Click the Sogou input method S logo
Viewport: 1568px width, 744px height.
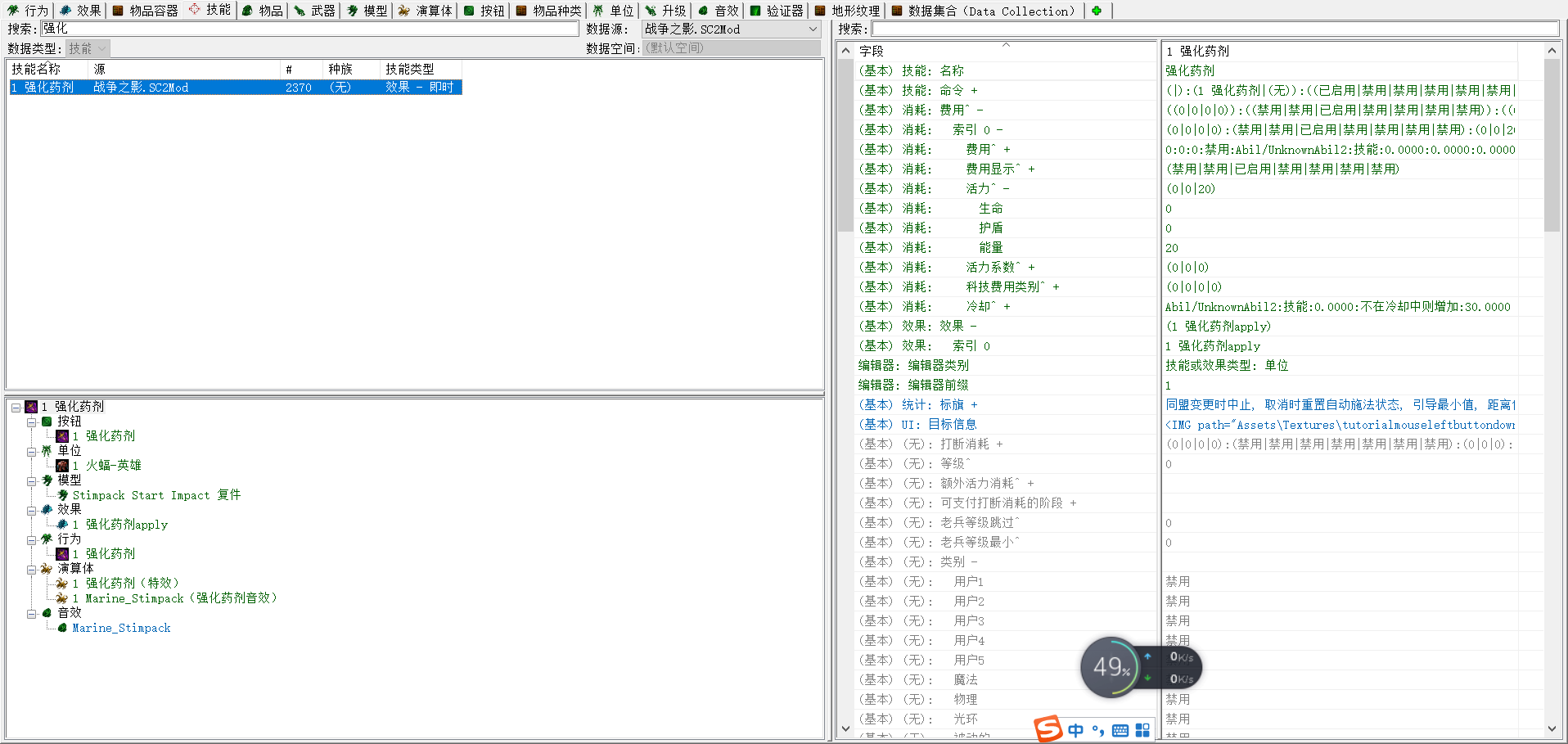tap(1048, 728)
